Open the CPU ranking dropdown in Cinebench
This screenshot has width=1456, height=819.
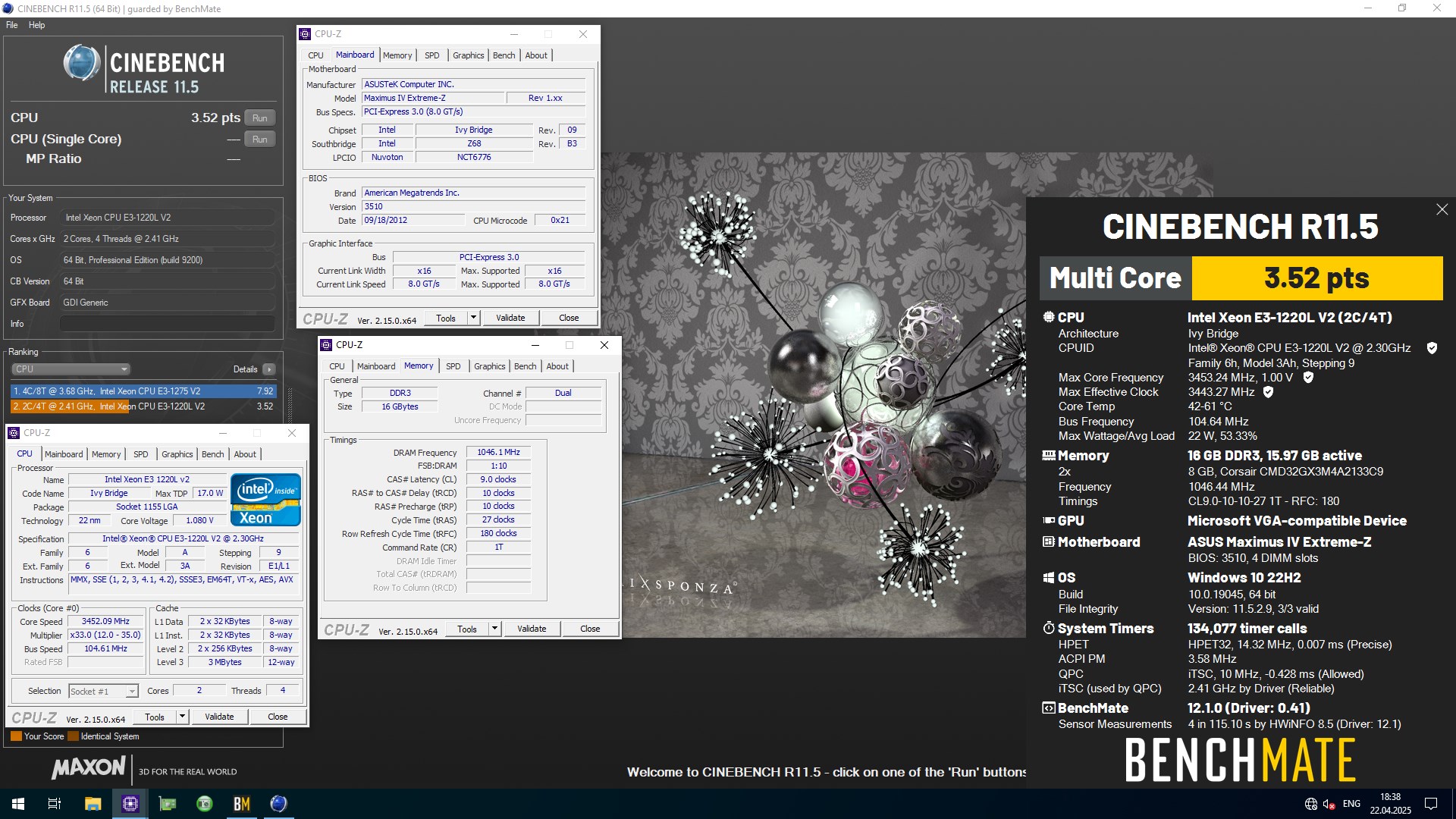point(71,369)
